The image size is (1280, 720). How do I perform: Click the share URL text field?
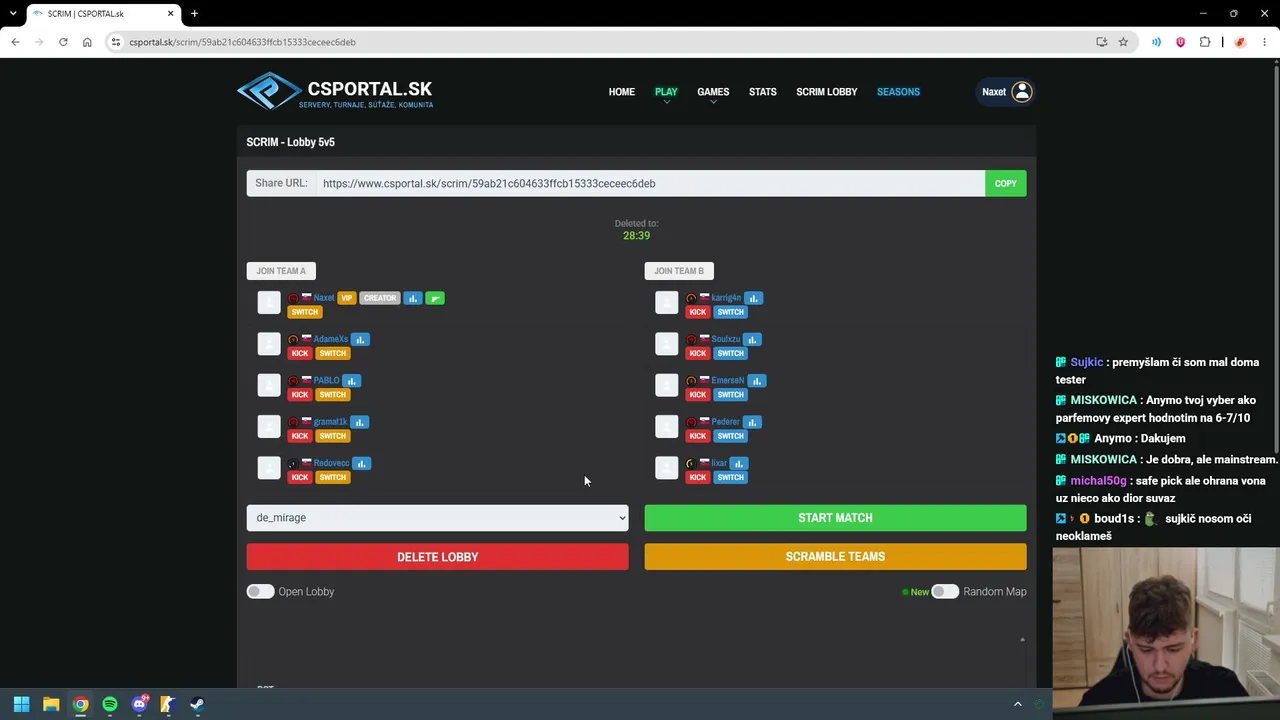coord(651,184)
